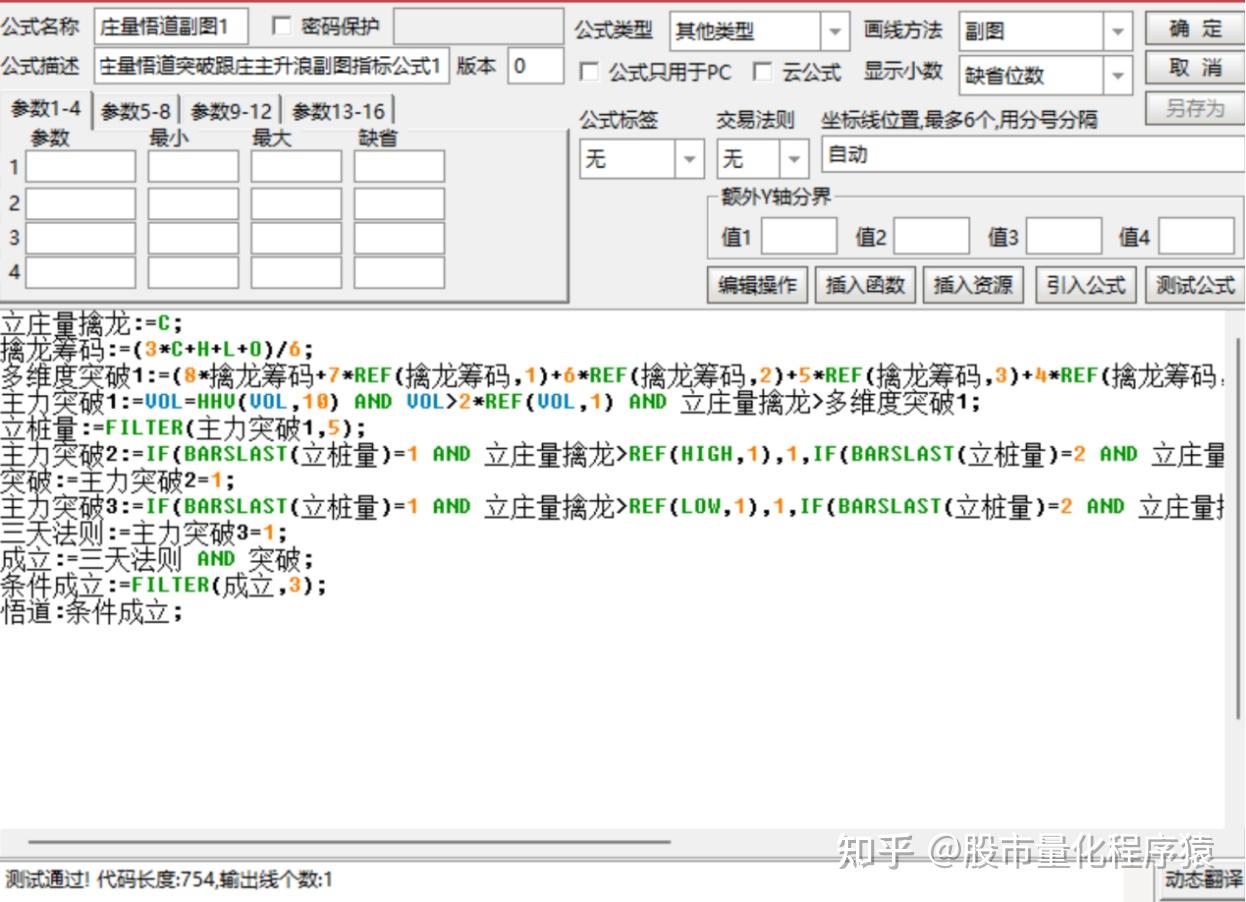Switch to 参数13-16 tab
This screenshot has width=1246, height=902.
pyautogui.click(x=338, y=111)
